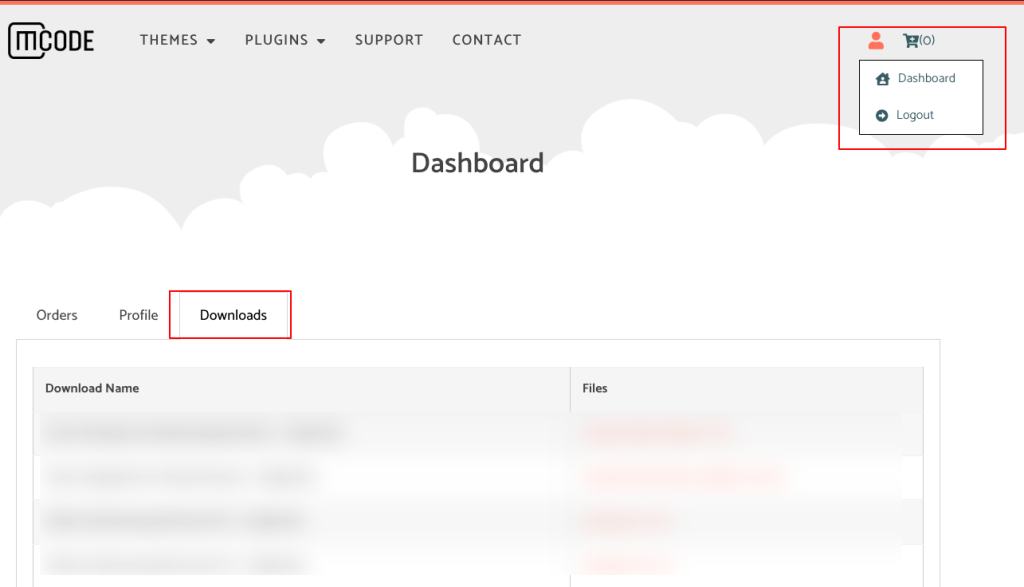1024x587 pixels.
Task: Click the second row's file download link
Action: click(683, 477)
